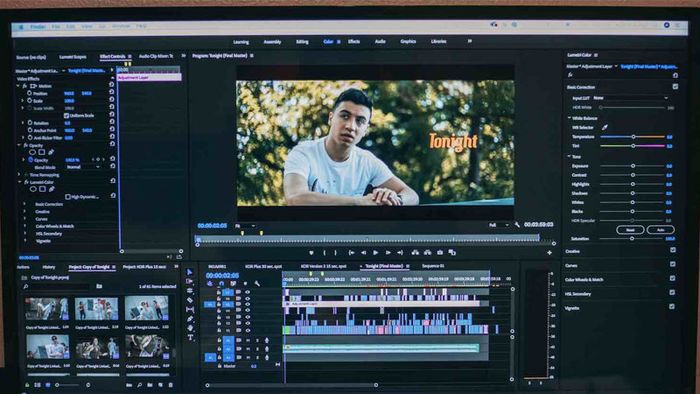Go to Out point in Program Monitor

(400, 253)
